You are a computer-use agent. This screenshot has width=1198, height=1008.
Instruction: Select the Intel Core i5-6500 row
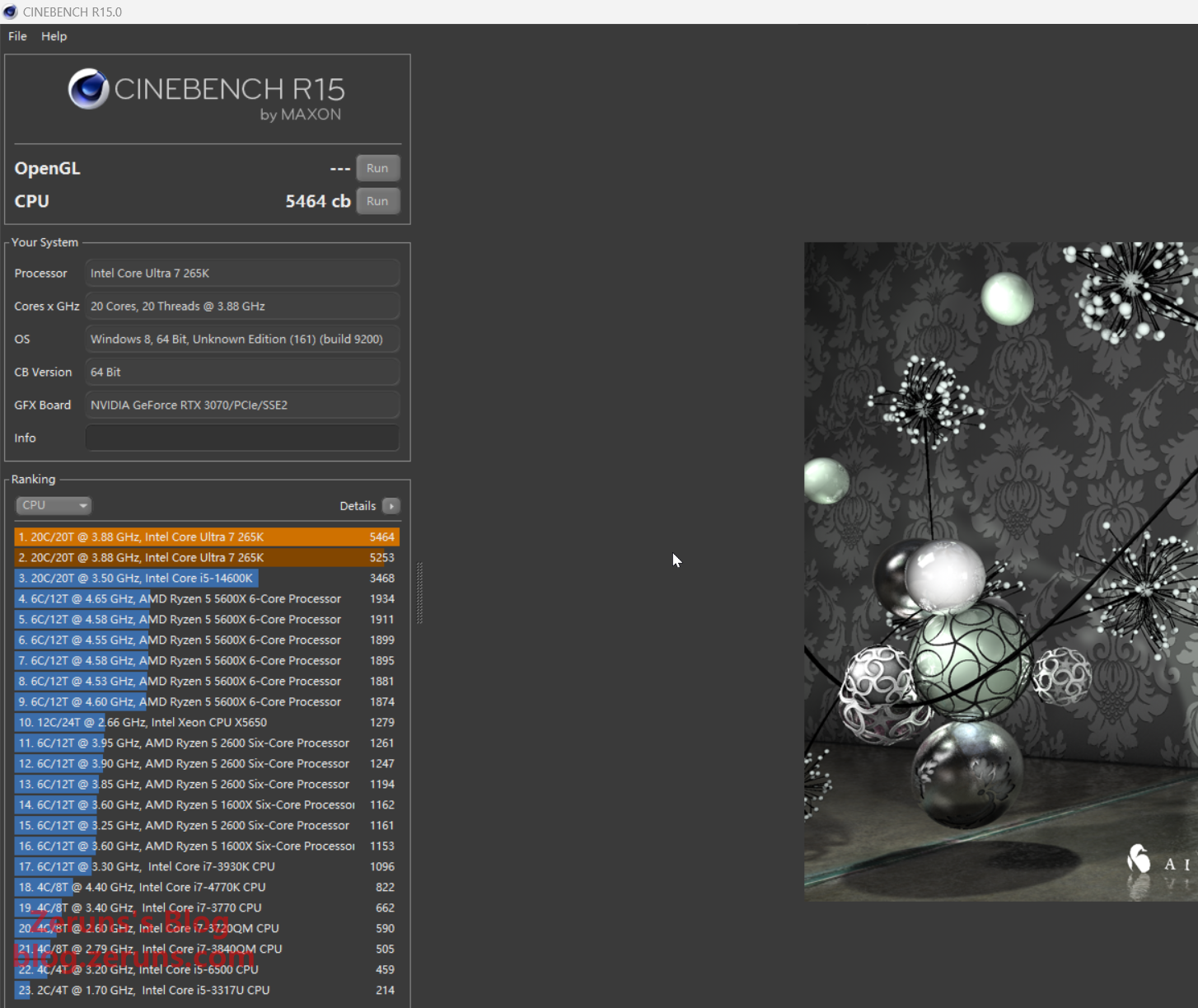[207, 969]
